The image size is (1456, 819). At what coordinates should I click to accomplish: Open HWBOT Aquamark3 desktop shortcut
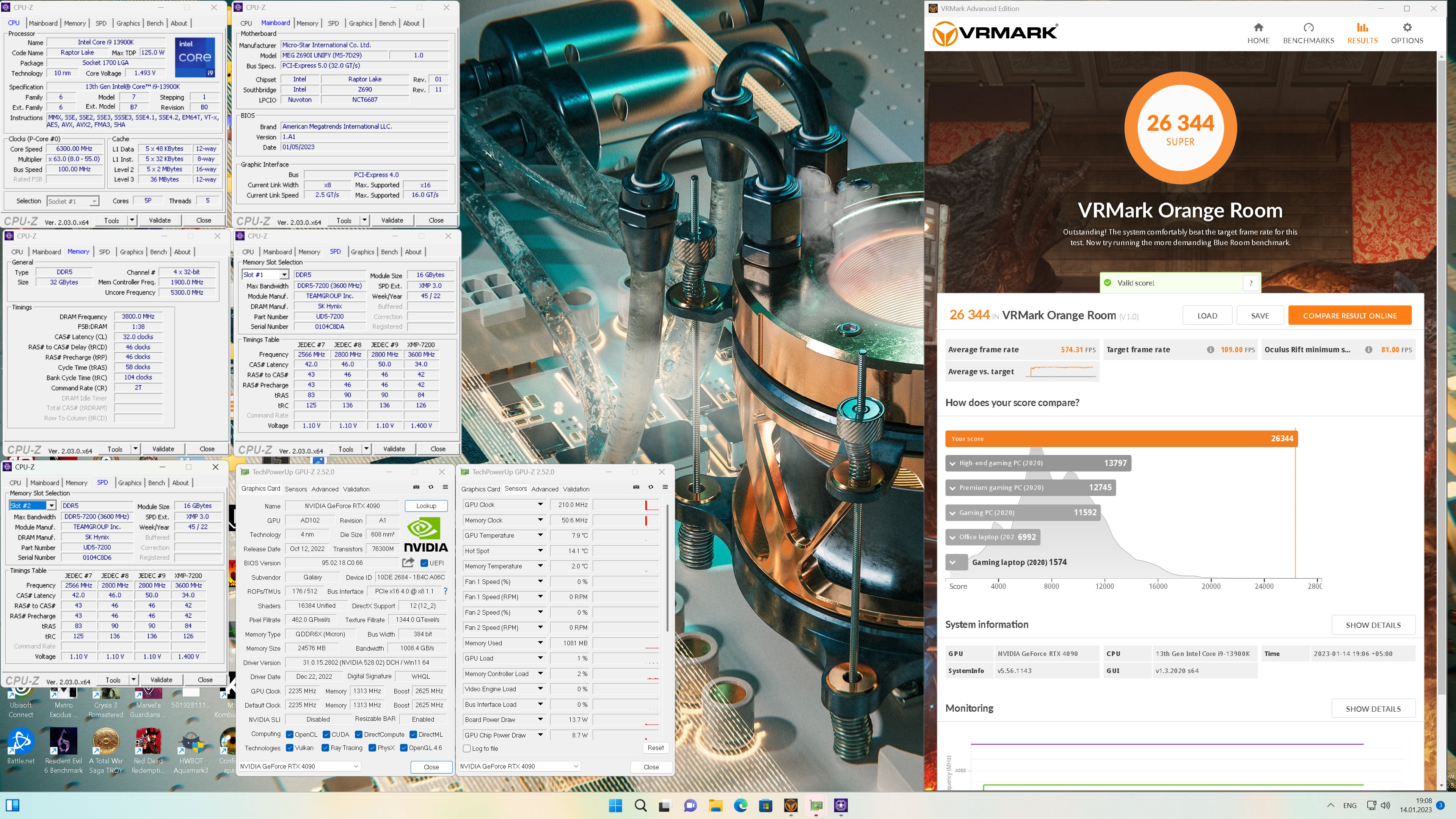pyautogui.click(x=191, y=751)
